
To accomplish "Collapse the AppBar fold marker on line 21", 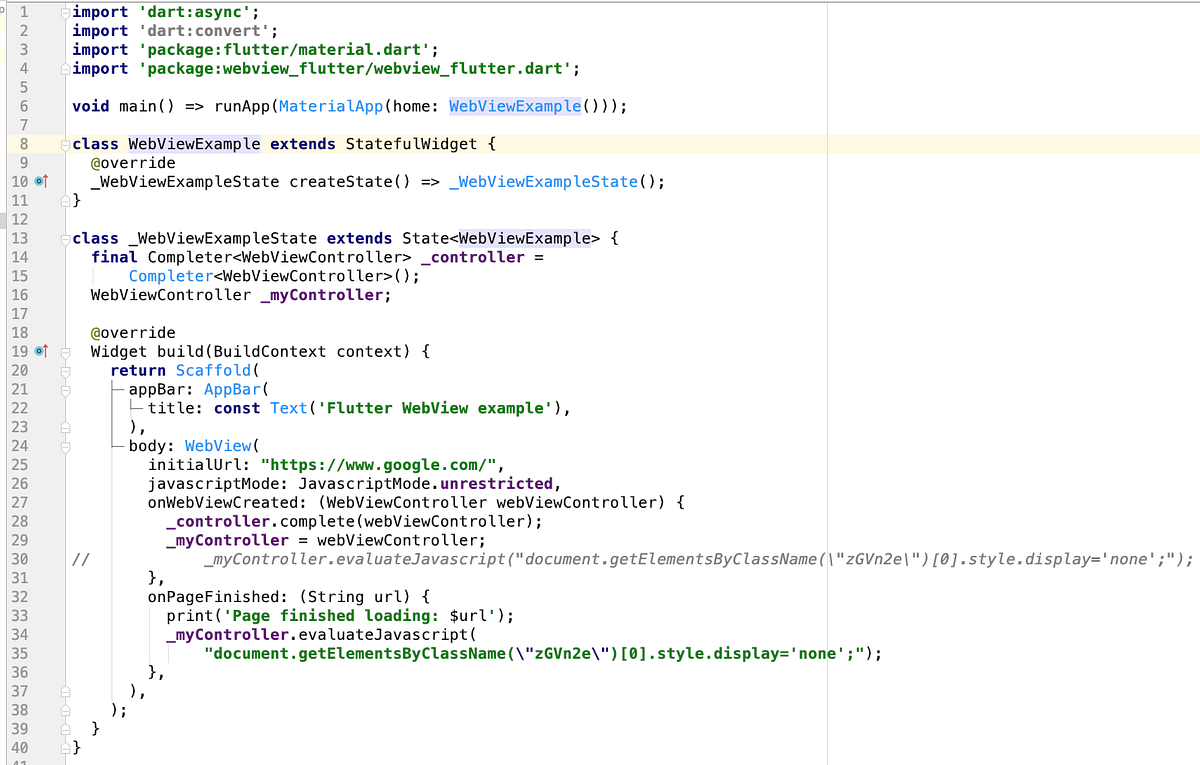I will [64, 389].
